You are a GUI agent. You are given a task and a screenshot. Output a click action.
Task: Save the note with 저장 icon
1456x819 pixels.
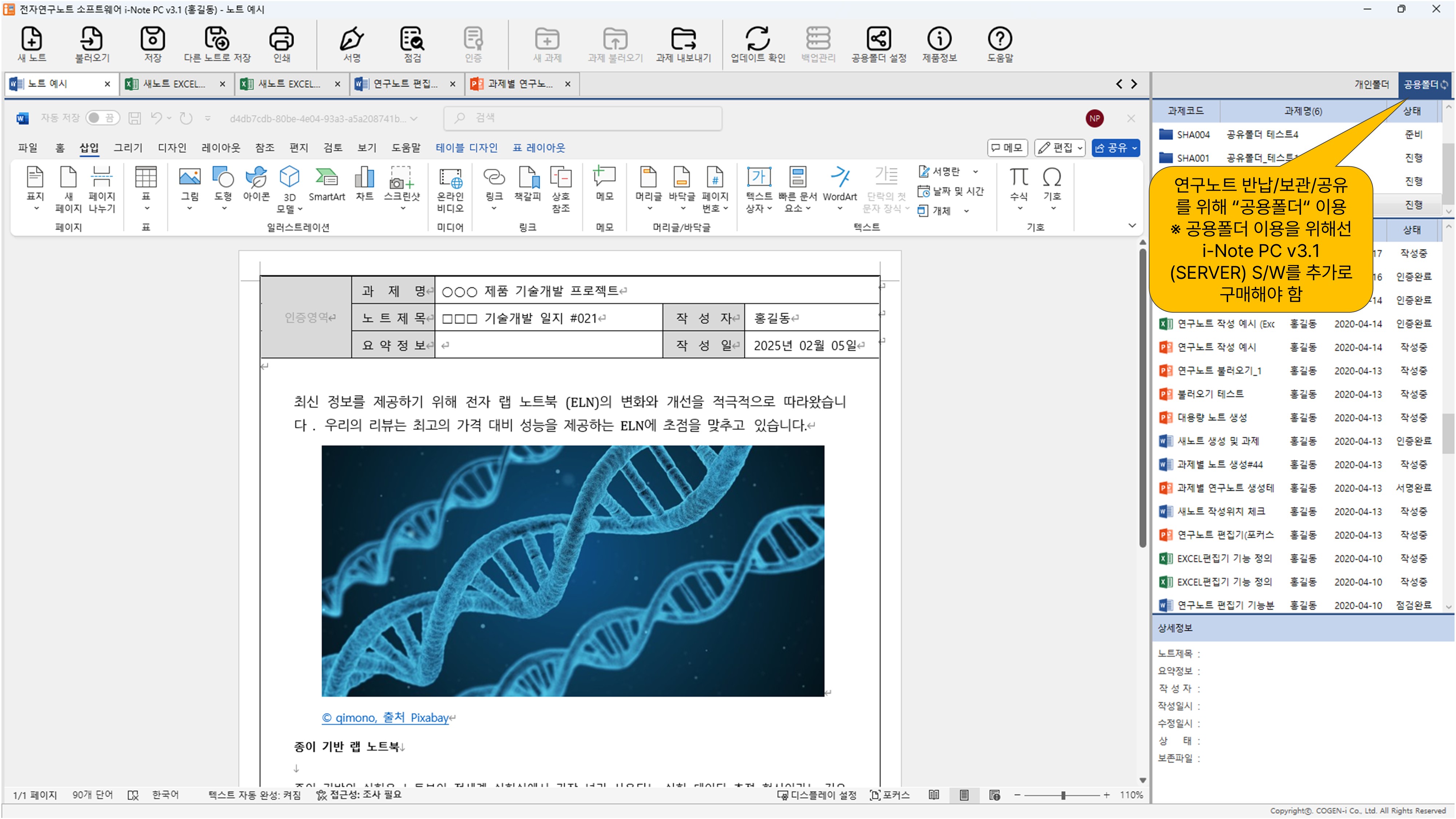point(153,44)
